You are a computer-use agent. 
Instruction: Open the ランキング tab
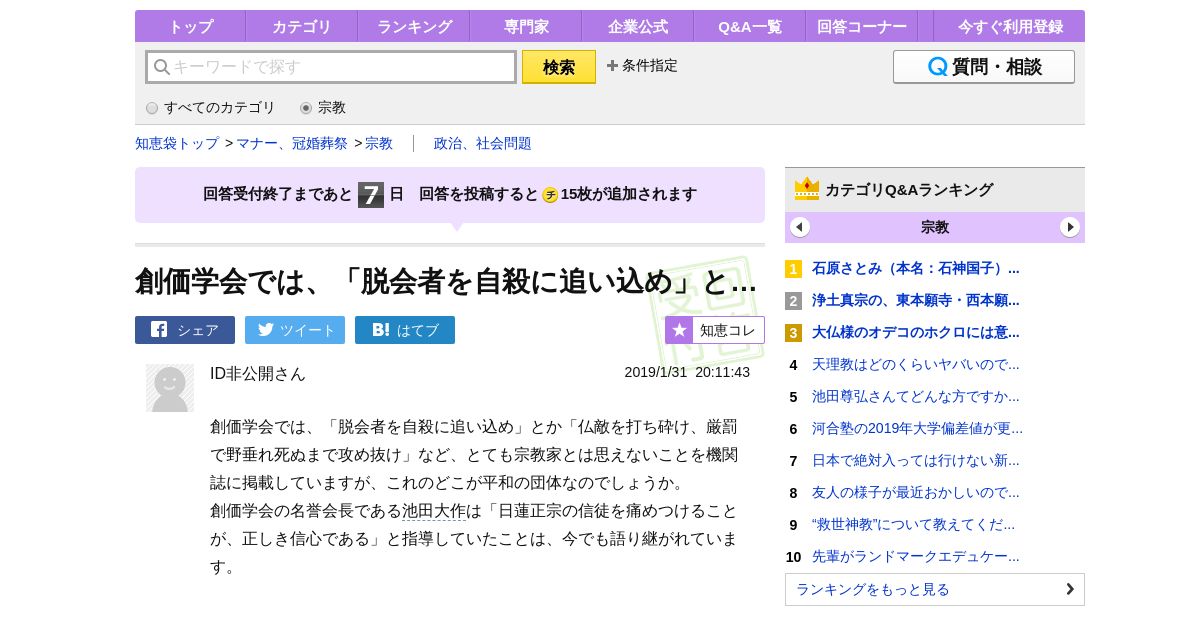coord(414,27)
